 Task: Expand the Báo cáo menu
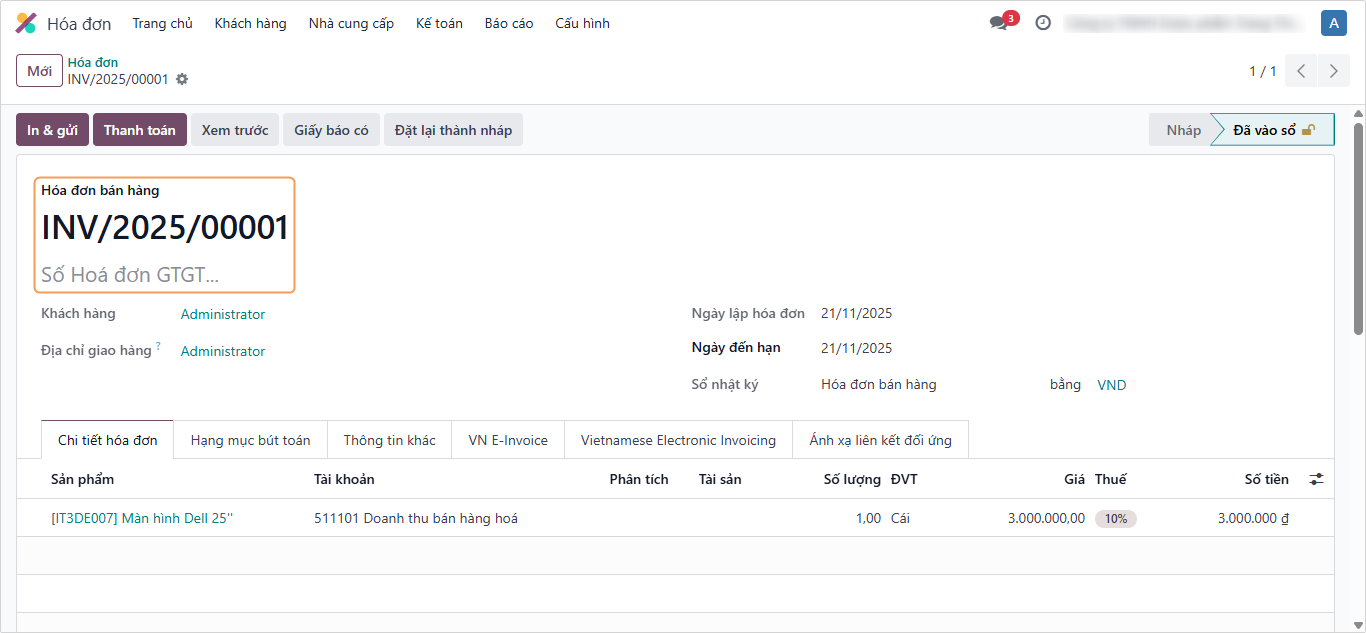[x=509, y=23]
